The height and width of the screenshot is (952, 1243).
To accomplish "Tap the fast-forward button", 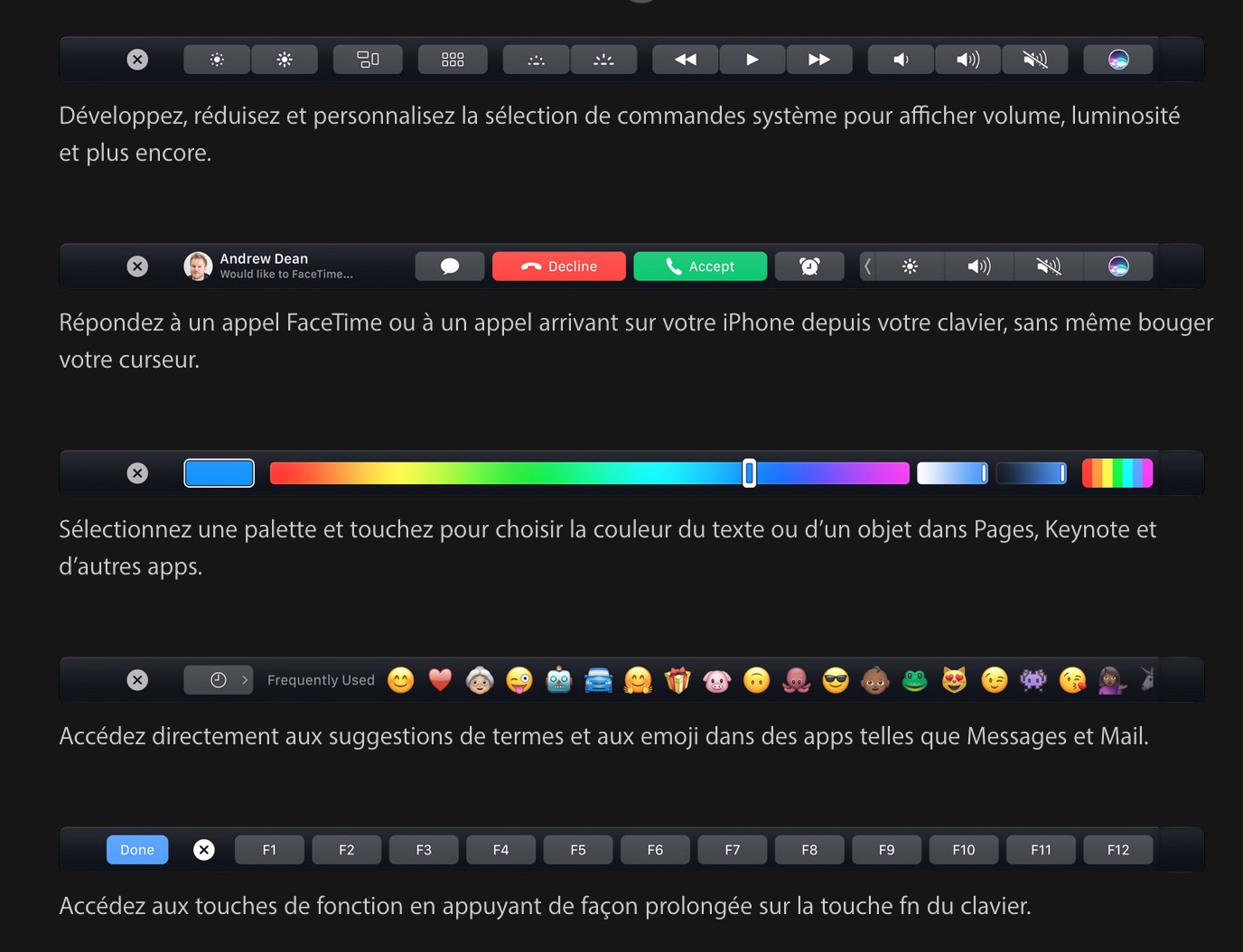I will (x=819, y=60).
